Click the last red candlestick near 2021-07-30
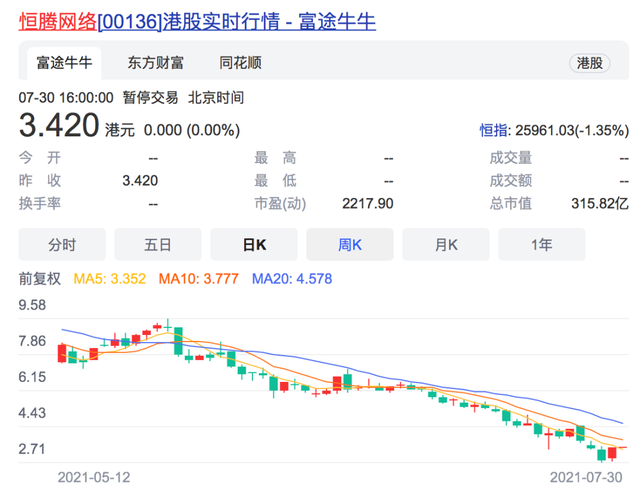The width and height of the screenshot is (640, 491). [x=612, y=453]
